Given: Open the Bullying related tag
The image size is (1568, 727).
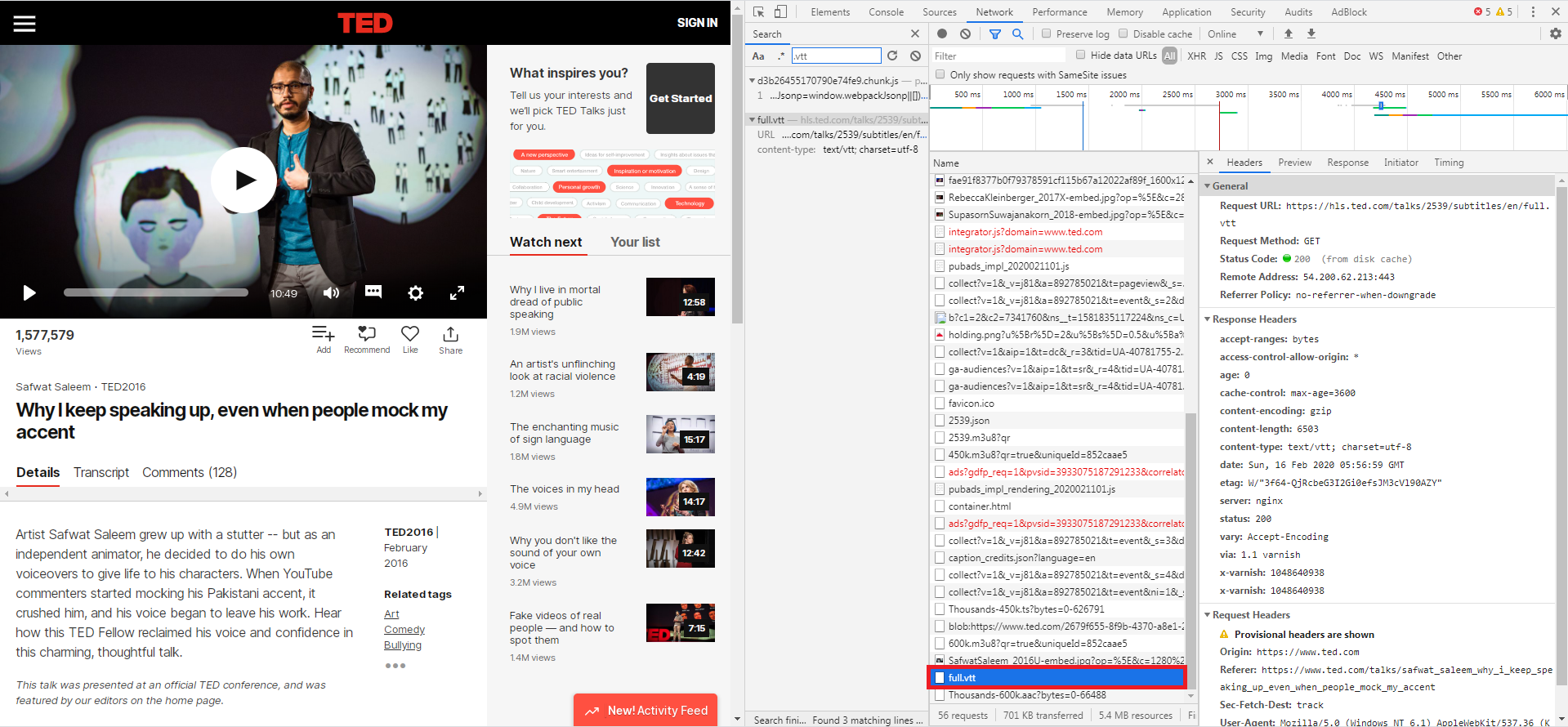Looking at the screenshot, I should point(403,644).
